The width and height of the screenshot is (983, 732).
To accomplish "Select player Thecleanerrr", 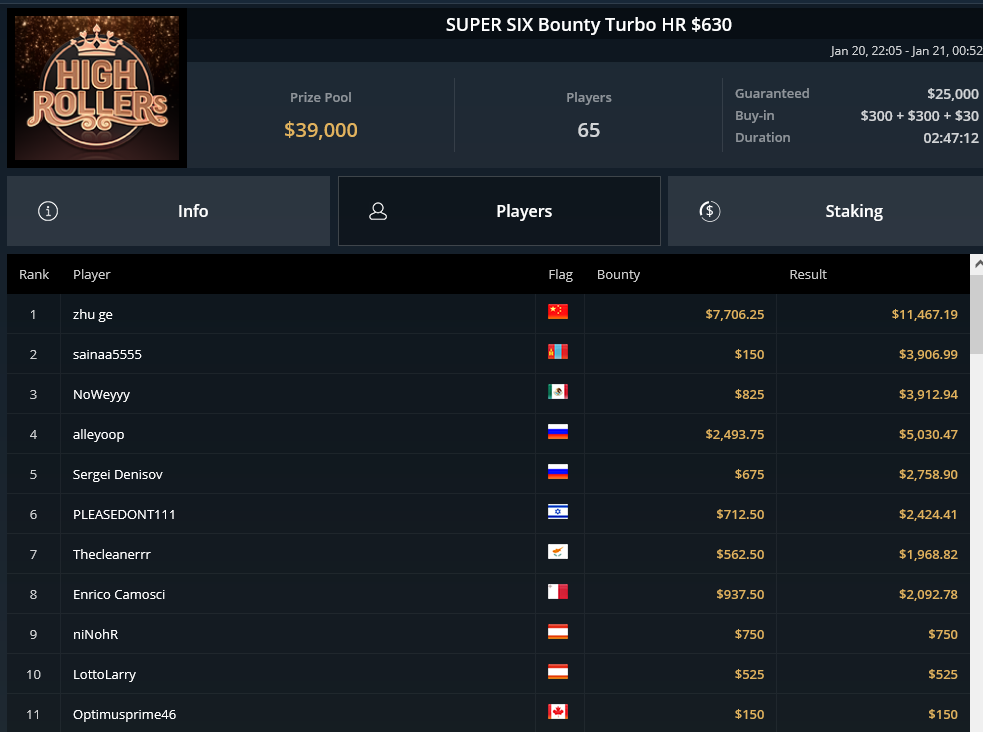I will tap(112, 555).
